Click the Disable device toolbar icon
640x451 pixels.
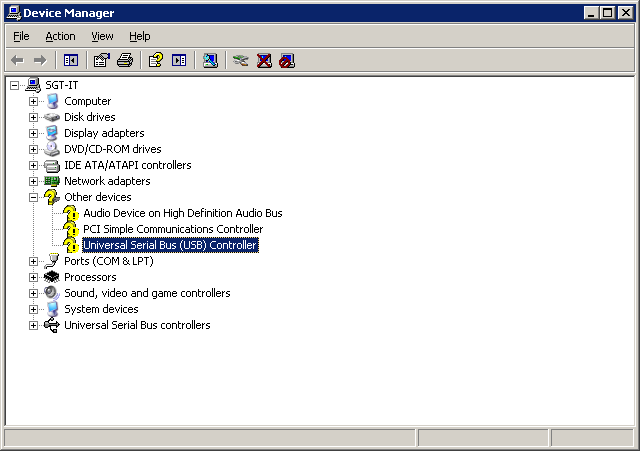pos(287,60)
